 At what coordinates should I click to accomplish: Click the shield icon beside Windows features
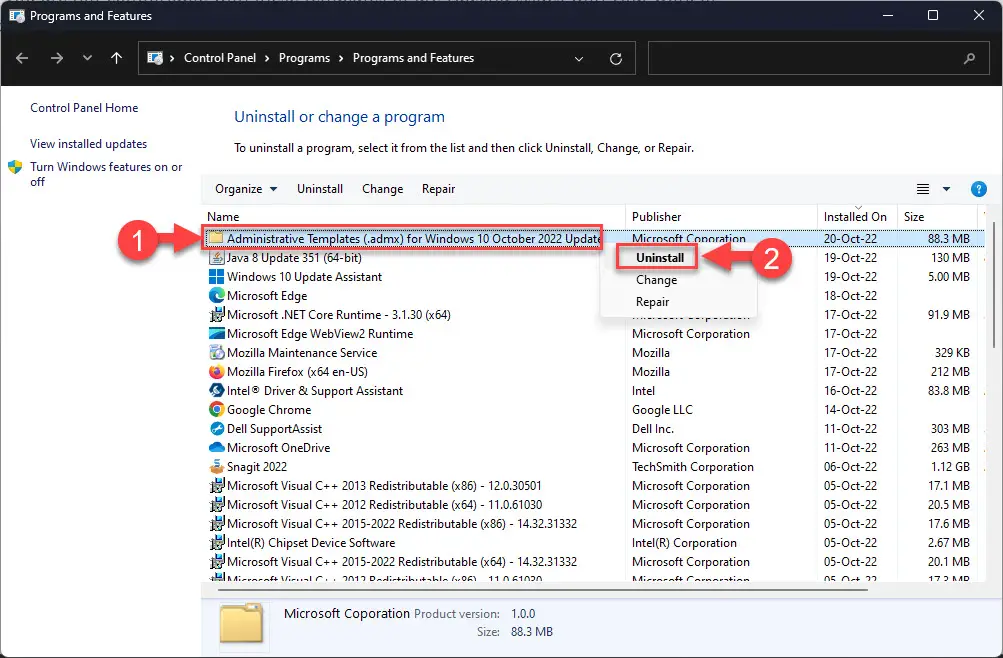point(15,168)
